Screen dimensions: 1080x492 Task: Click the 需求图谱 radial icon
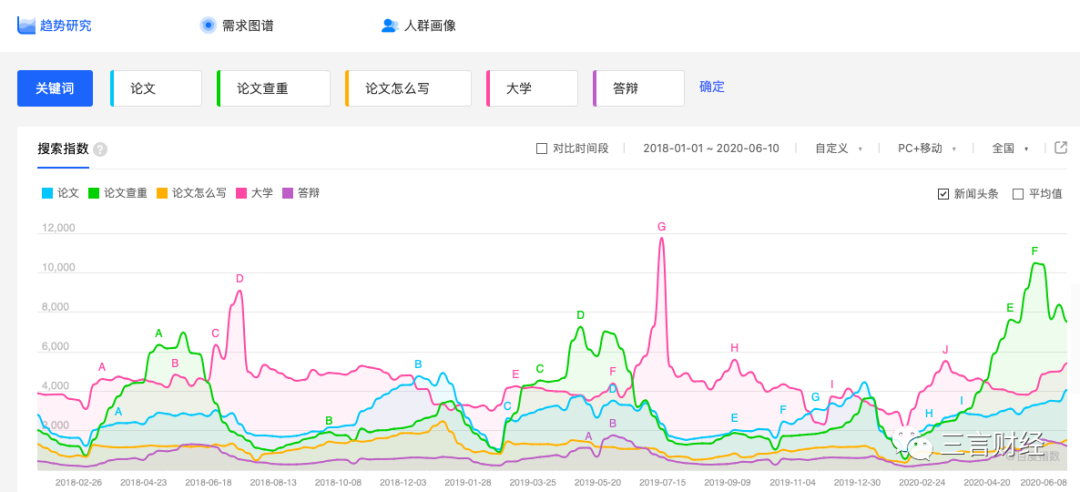tap(208, 25)
